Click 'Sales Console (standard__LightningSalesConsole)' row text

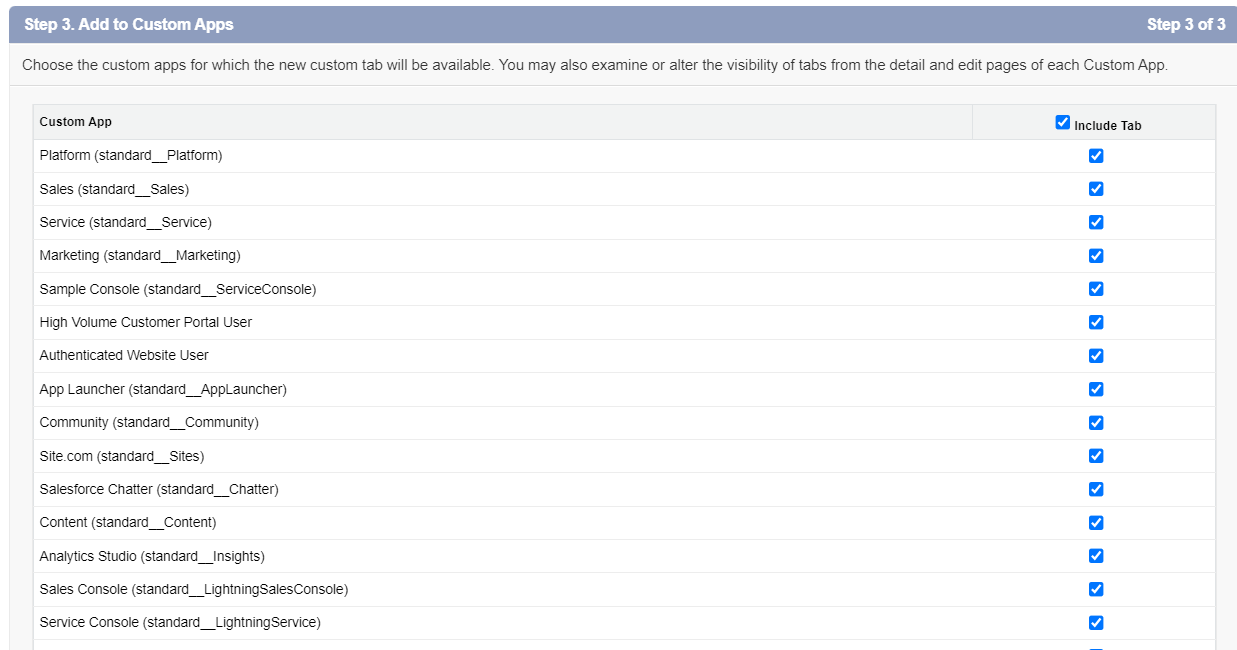coord(194,589)
